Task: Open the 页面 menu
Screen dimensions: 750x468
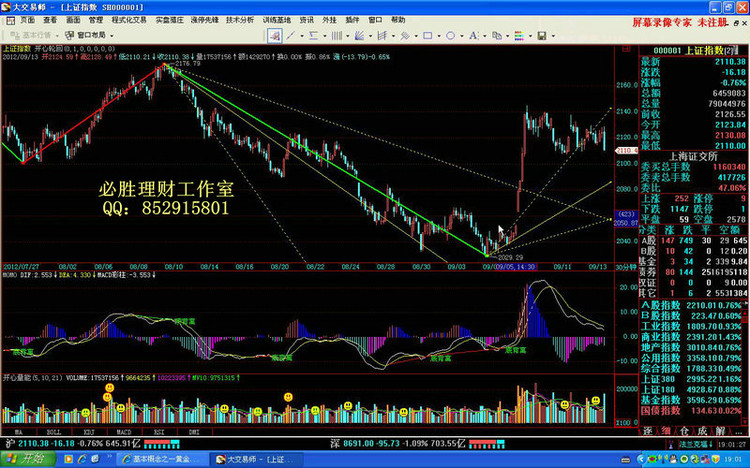Action: (26, 19)
